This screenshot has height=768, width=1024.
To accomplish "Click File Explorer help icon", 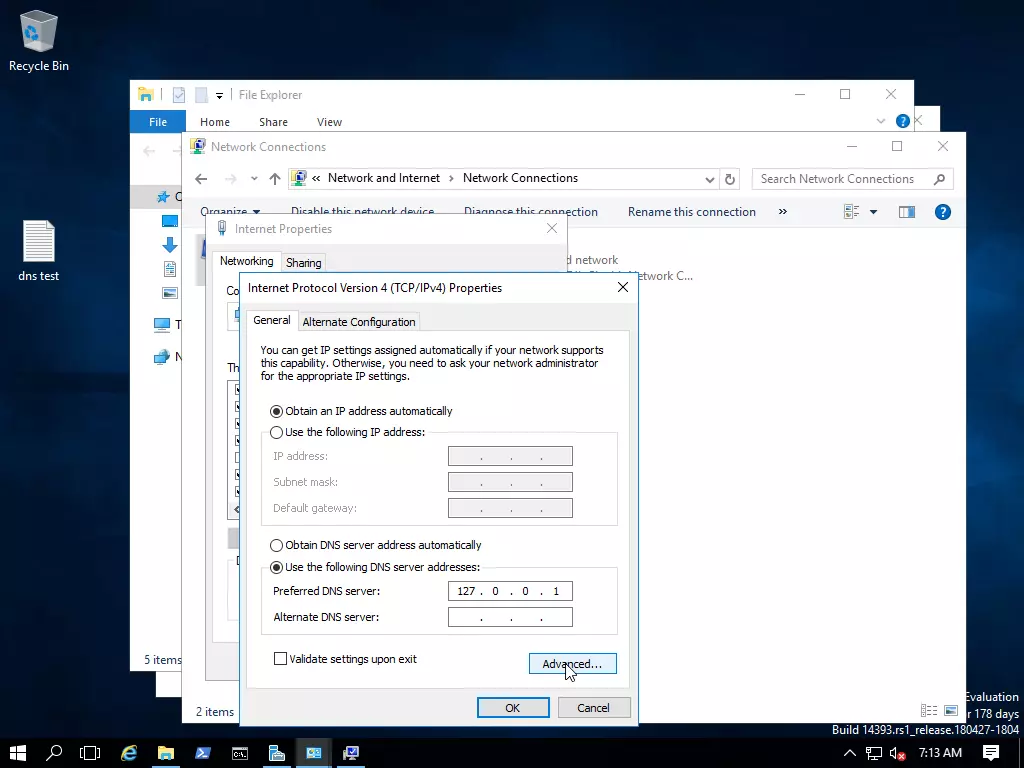I will [x=903, y=121].
